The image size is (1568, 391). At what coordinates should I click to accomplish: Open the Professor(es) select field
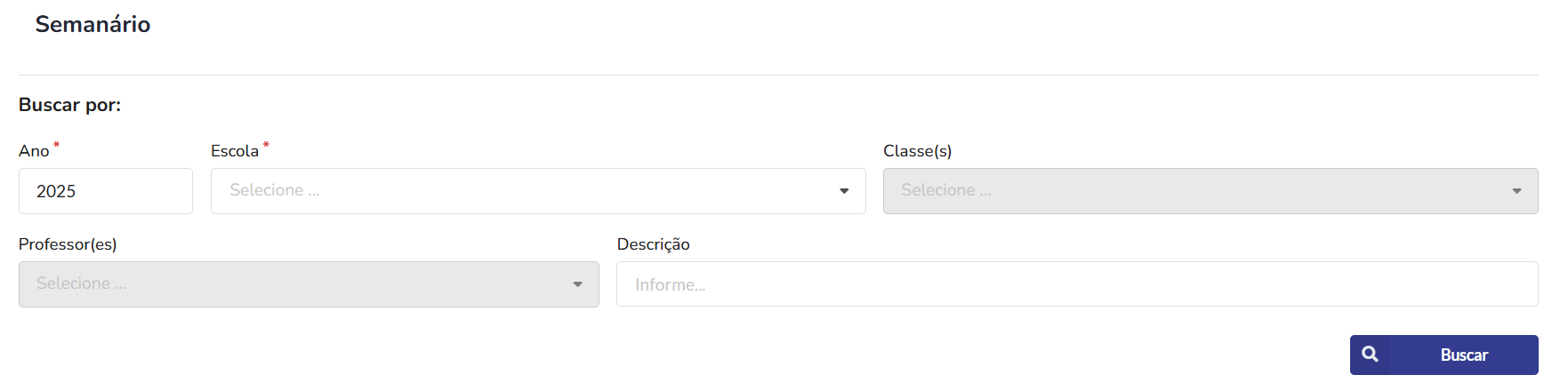[x=309, y=284]
